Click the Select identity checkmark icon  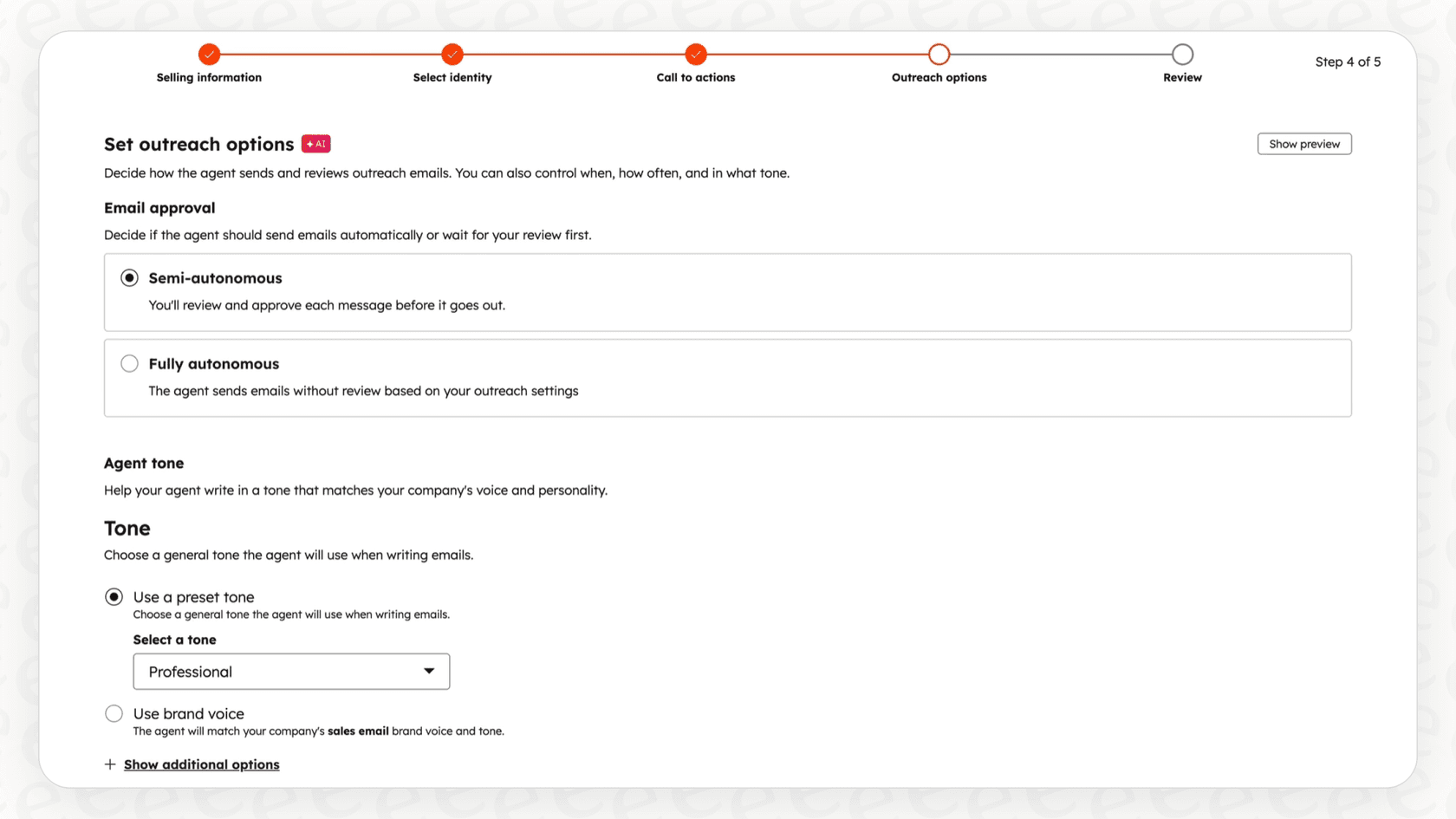coord(452,55)
